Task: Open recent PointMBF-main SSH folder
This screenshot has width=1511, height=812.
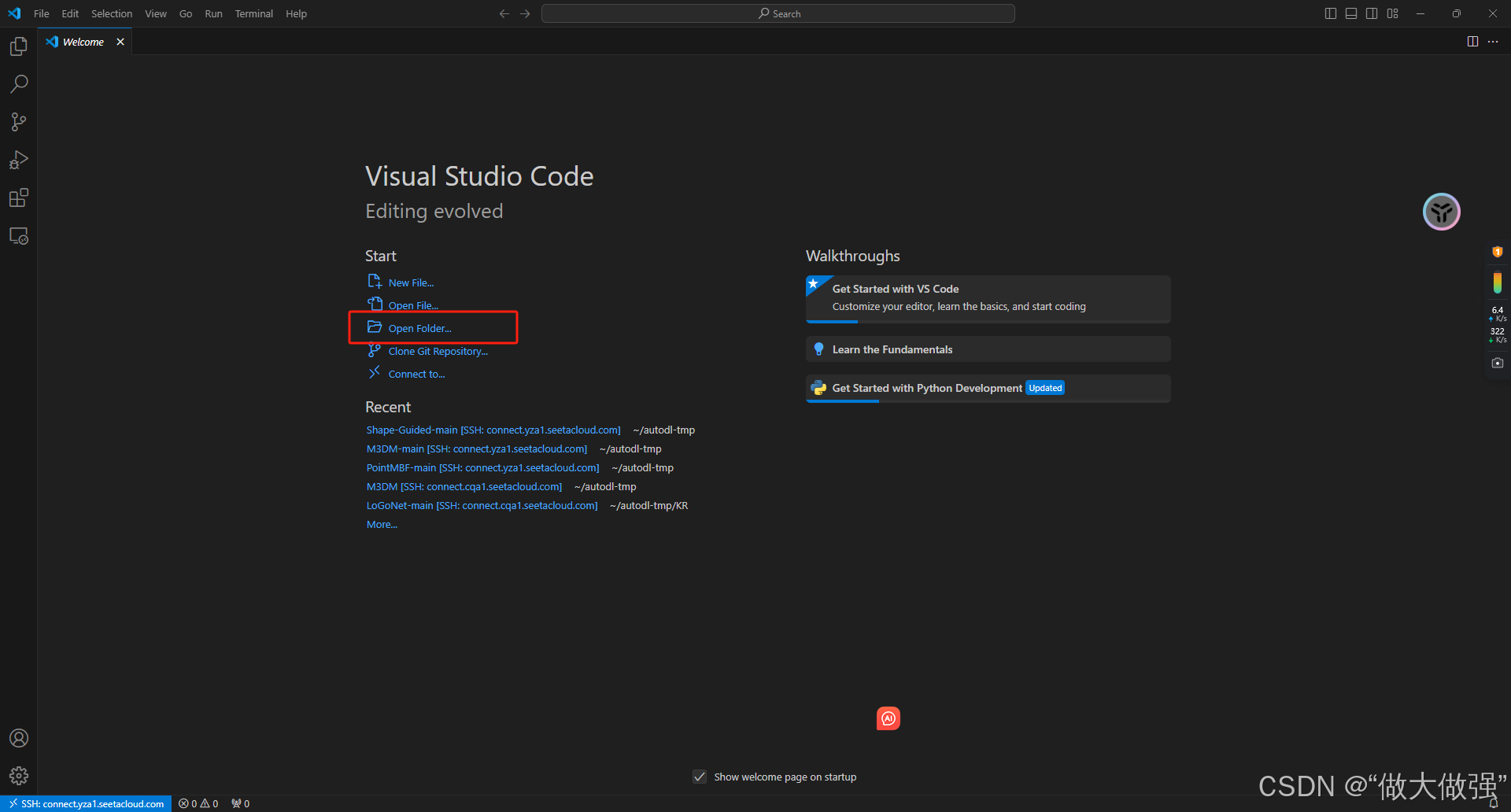Action: tap(482, 468)
